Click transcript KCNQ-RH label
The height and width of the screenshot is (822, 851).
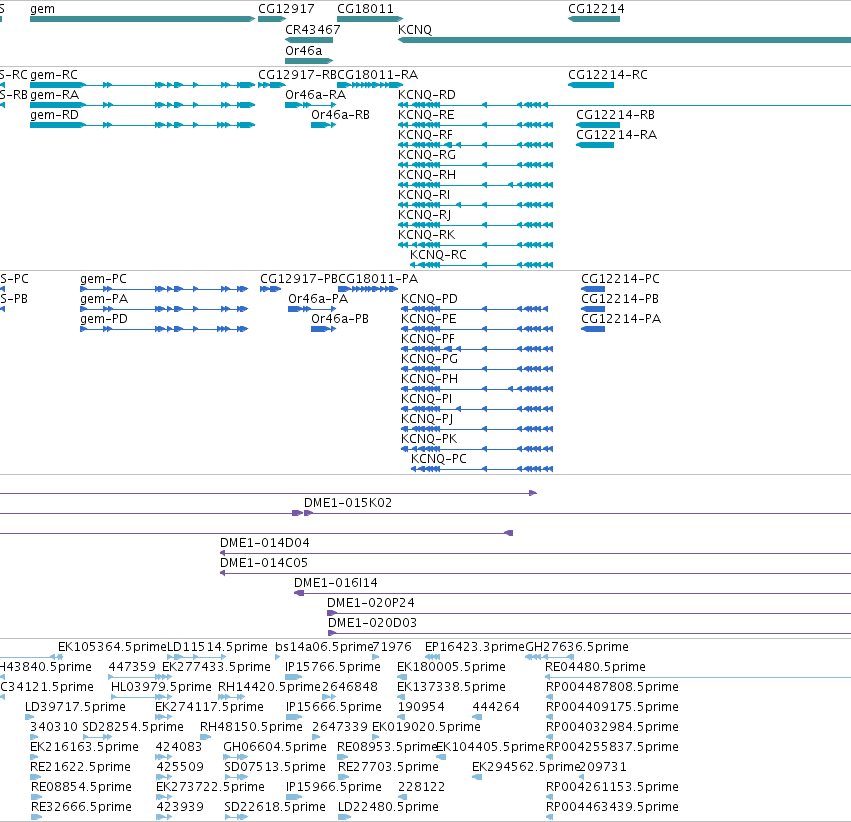tap(427, 175)
